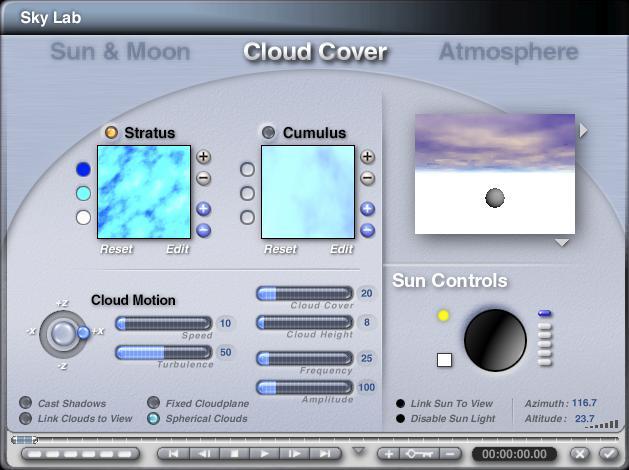Click the Speed value 10
The height and width of the screenshot is (470, 629).
(x=225, y=323)
